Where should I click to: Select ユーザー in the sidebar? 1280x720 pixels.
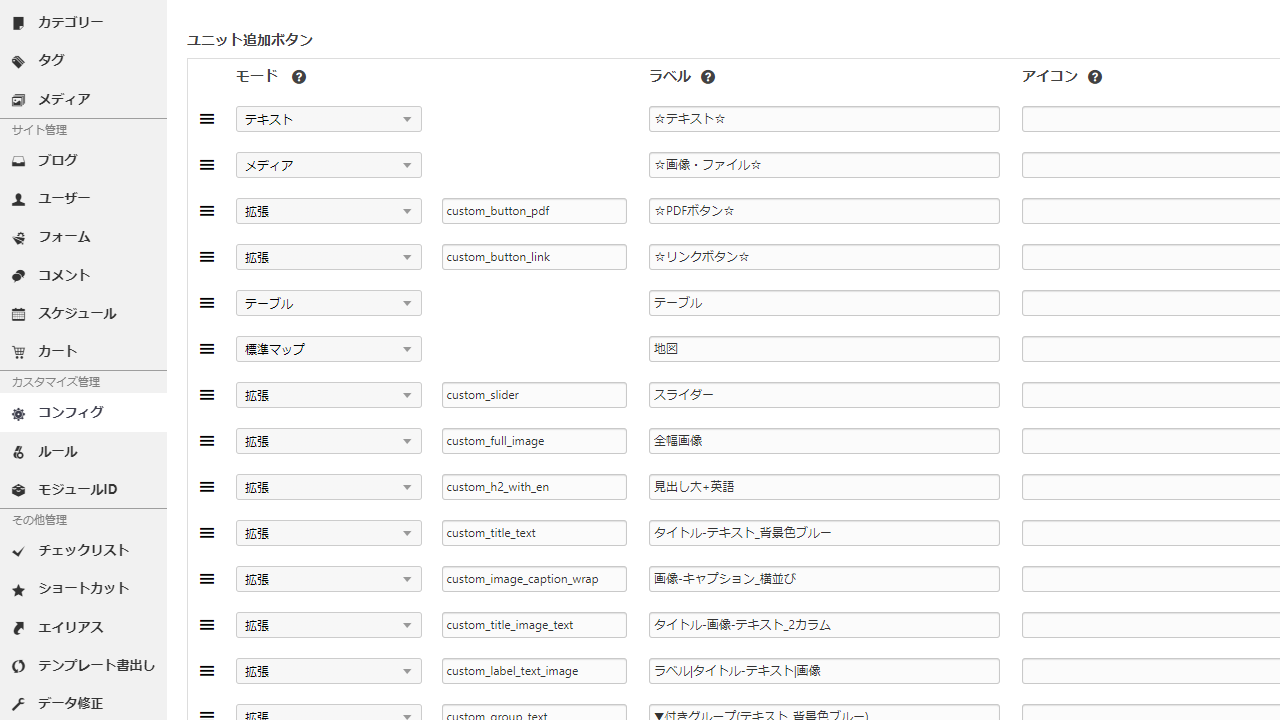(64, 199)
